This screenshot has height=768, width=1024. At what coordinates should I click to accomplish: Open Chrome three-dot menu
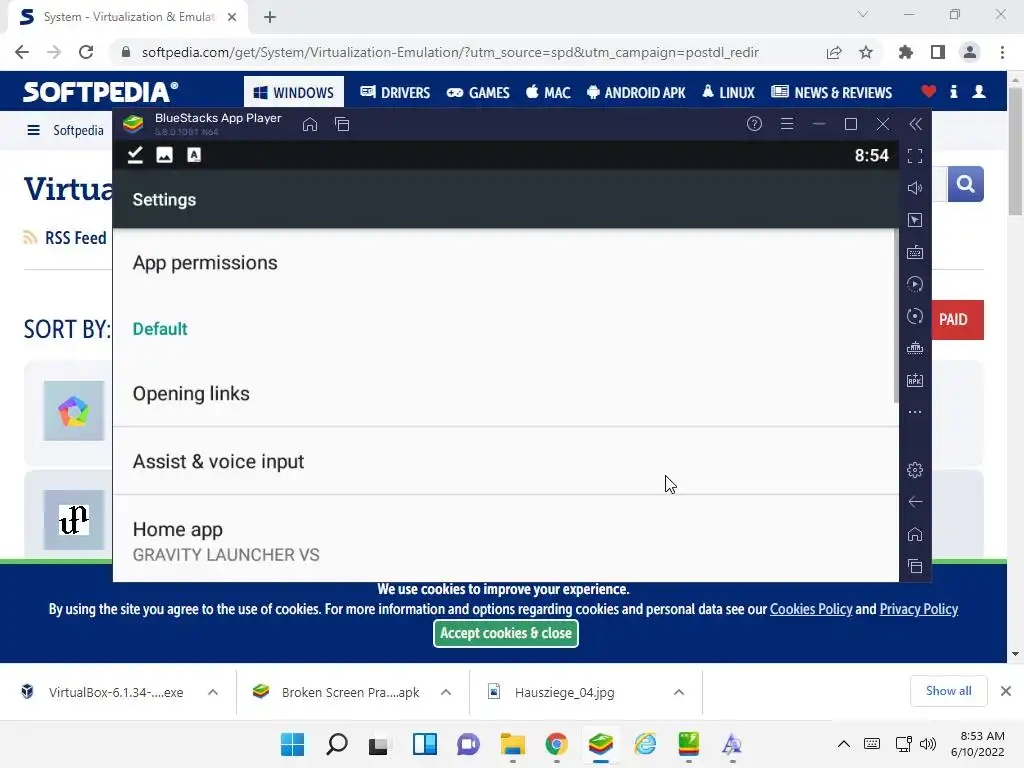1002,52
